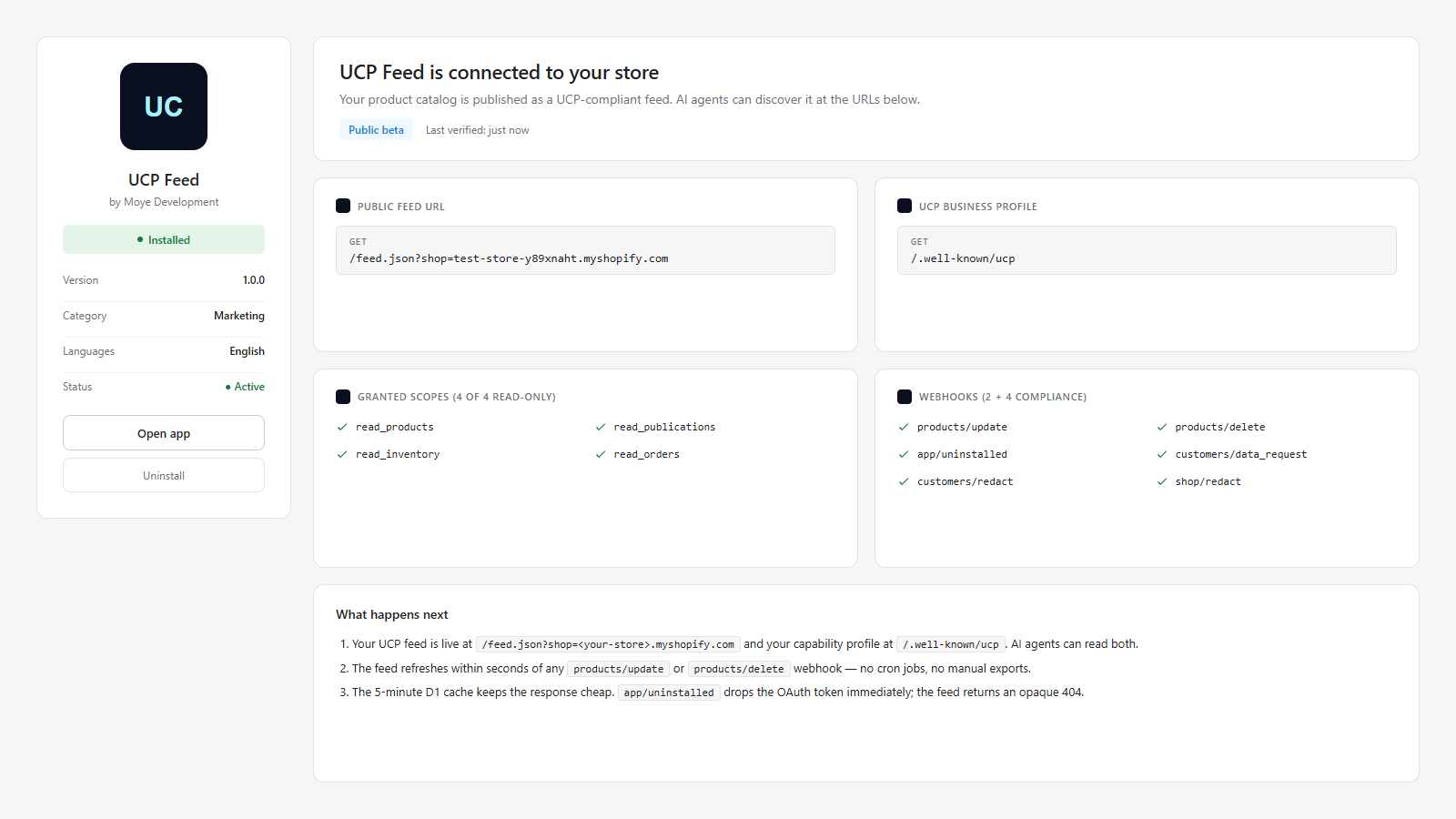Click the checkmark beside shop/redact webhook

[x=1162, y=481]
